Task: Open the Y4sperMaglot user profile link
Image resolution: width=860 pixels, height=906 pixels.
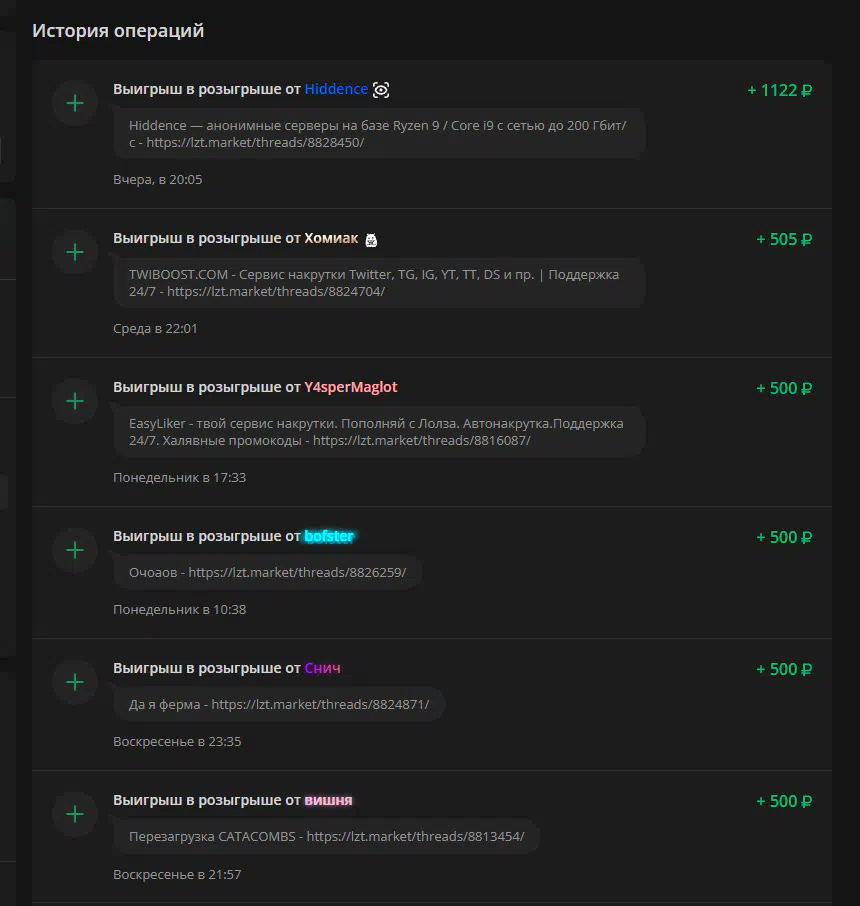Action: coord(351,387)
